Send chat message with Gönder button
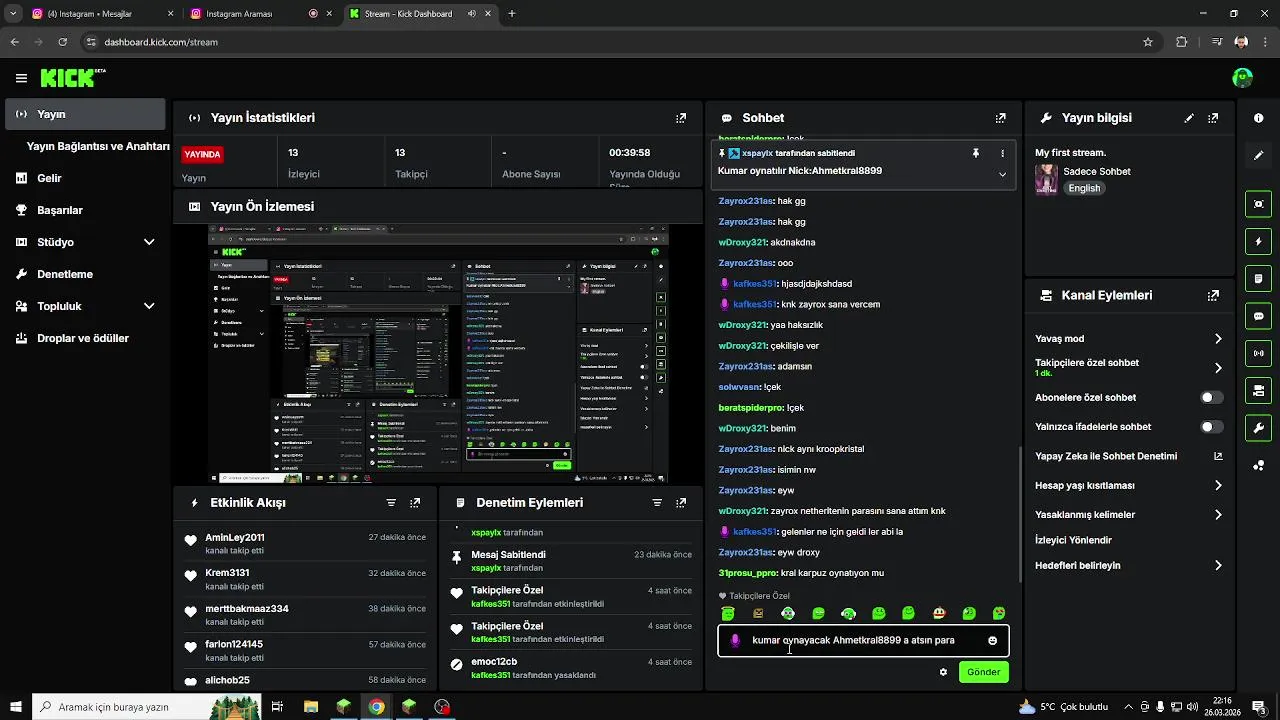Viewport: 1280px width, 720px height. point(983,672)
